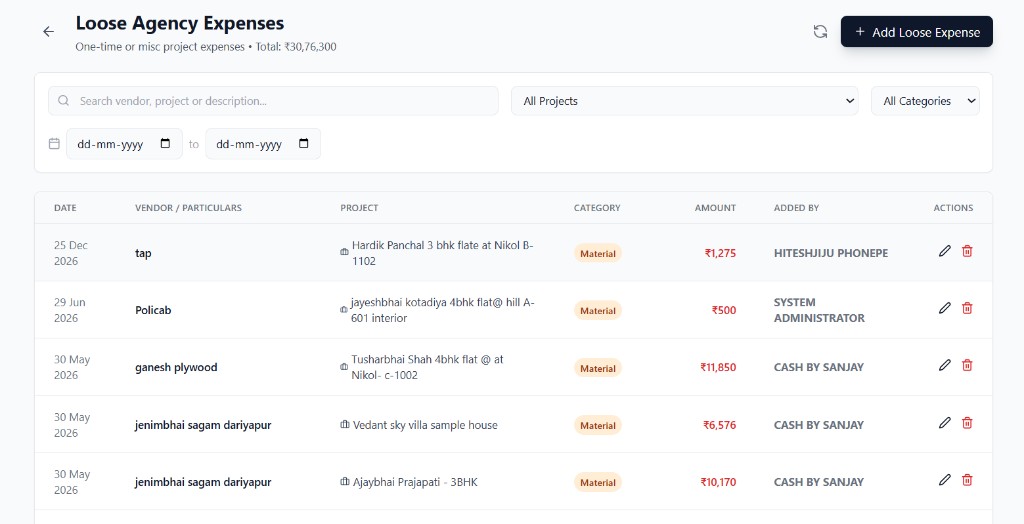
Task: Click amount ₹1,275
Action: click(x=720, y=253)
